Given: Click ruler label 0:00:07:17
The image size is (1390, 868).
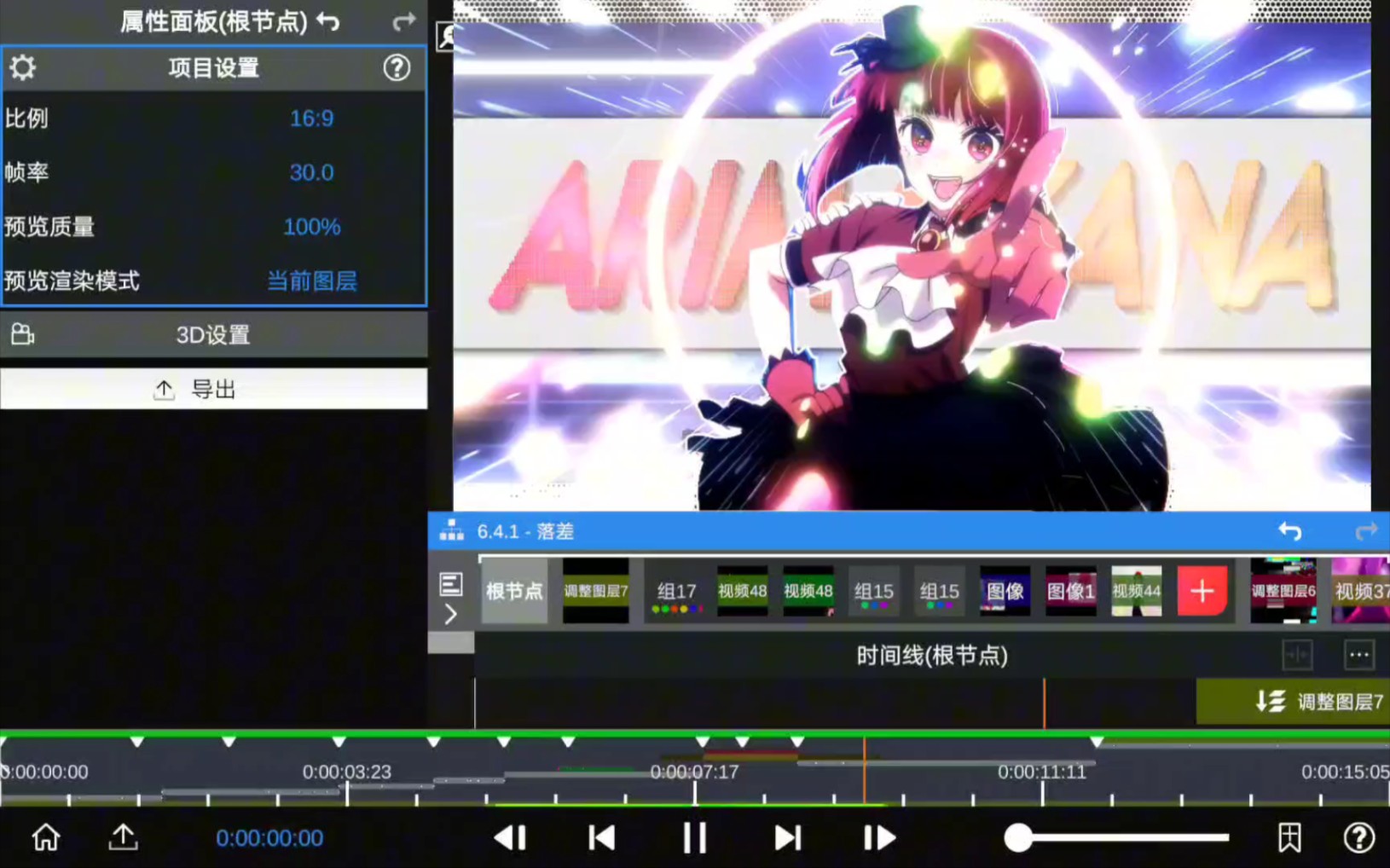Looking at the screenshot, I should point(694,772).
